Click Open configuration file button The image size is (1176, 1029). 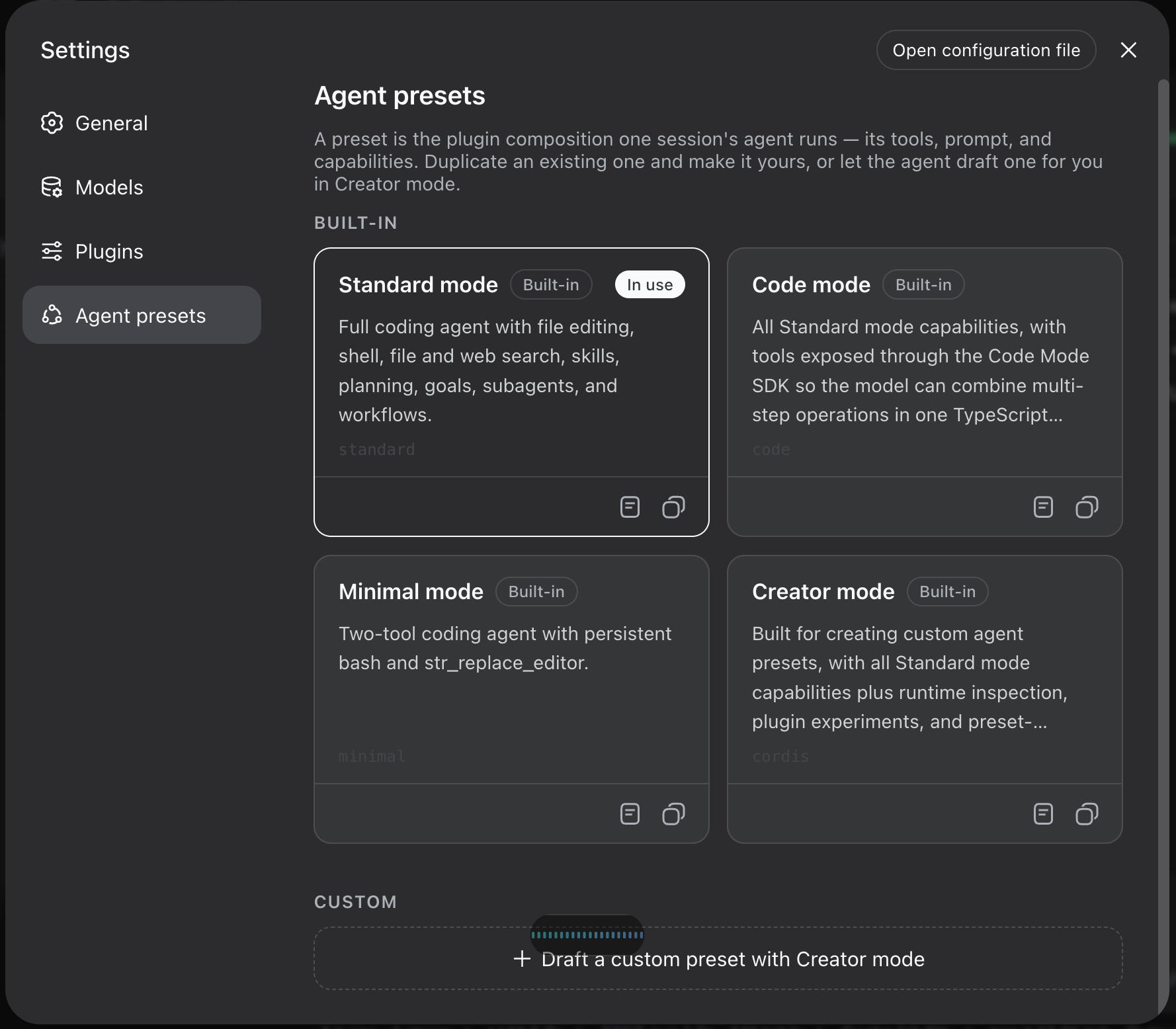click(986, 50)
